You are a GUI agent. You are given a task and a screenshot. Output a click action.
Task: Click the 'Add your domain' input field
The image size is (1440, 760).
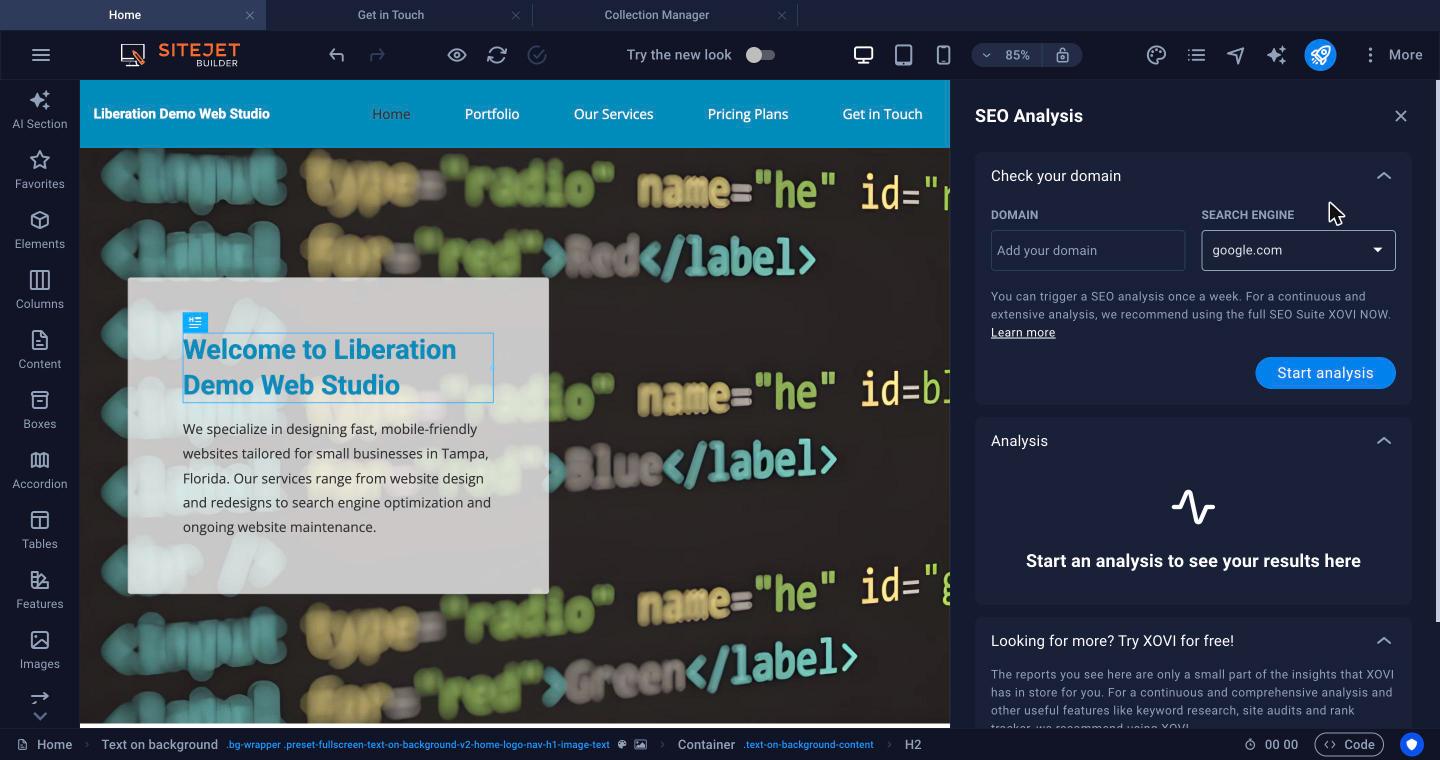pyautogui.click(x=1088, y=250)
